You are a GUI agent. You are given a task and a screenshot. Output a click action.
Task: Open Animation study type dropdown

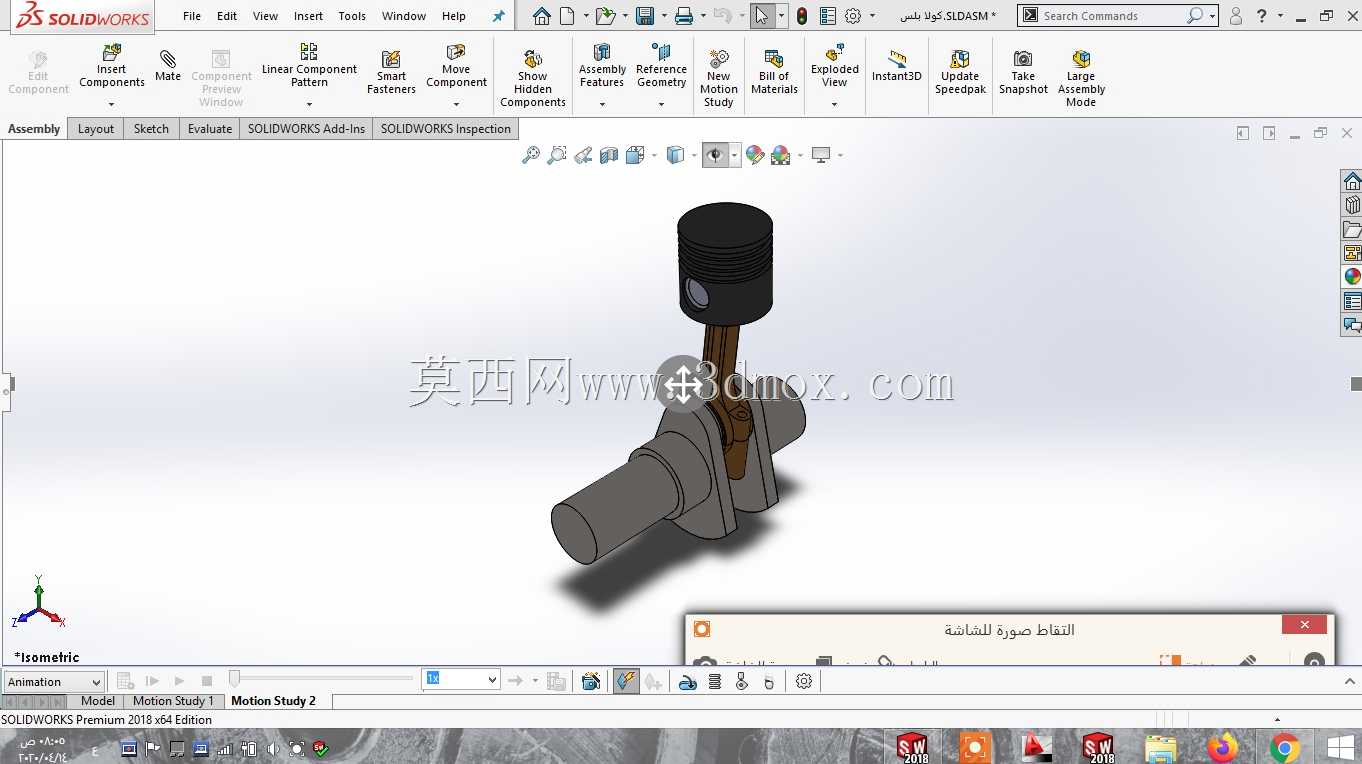point(54,682)
